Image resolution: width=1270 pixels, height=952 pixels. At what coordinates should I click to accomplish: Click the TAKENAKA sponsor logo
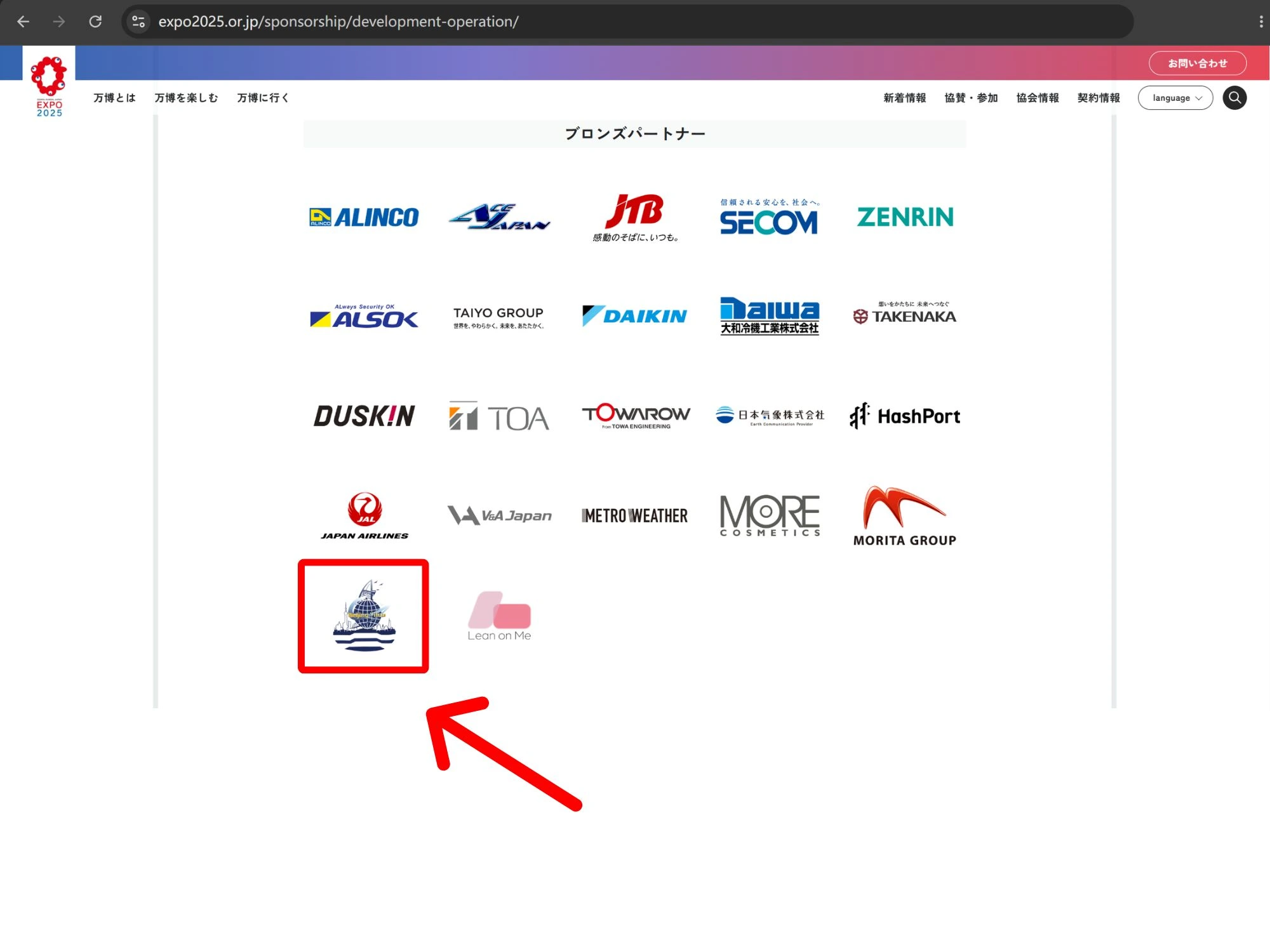coord(905,314)
